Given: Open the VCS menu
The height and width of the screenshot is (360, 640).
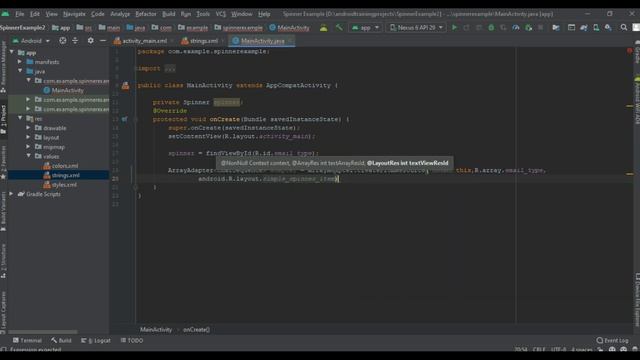Looking at the screenshot, I should click(220, 14).
